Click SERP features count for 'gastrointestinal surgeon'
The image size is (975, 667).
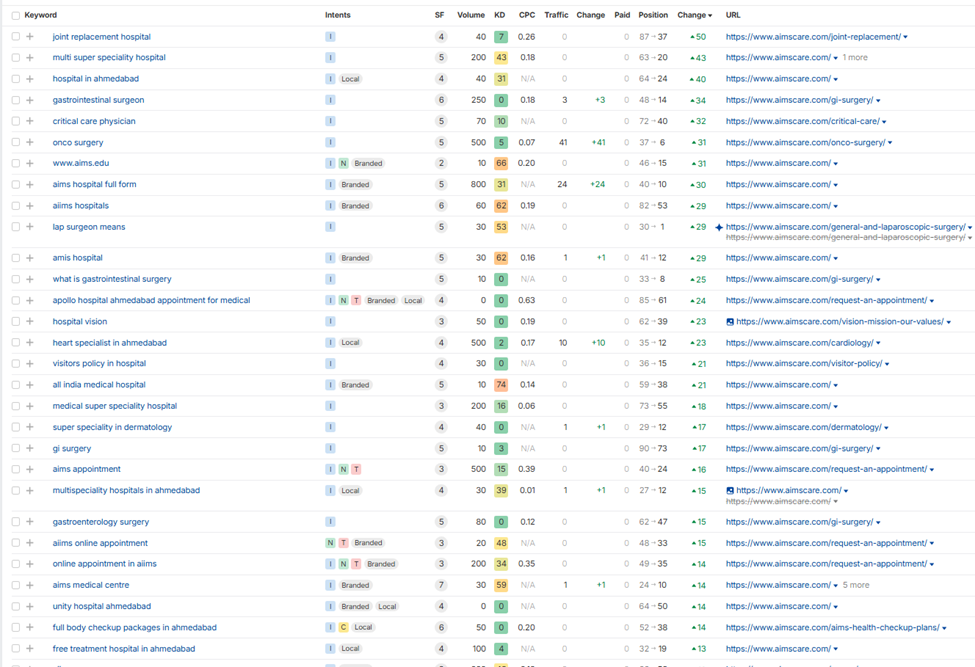point(441,100)
